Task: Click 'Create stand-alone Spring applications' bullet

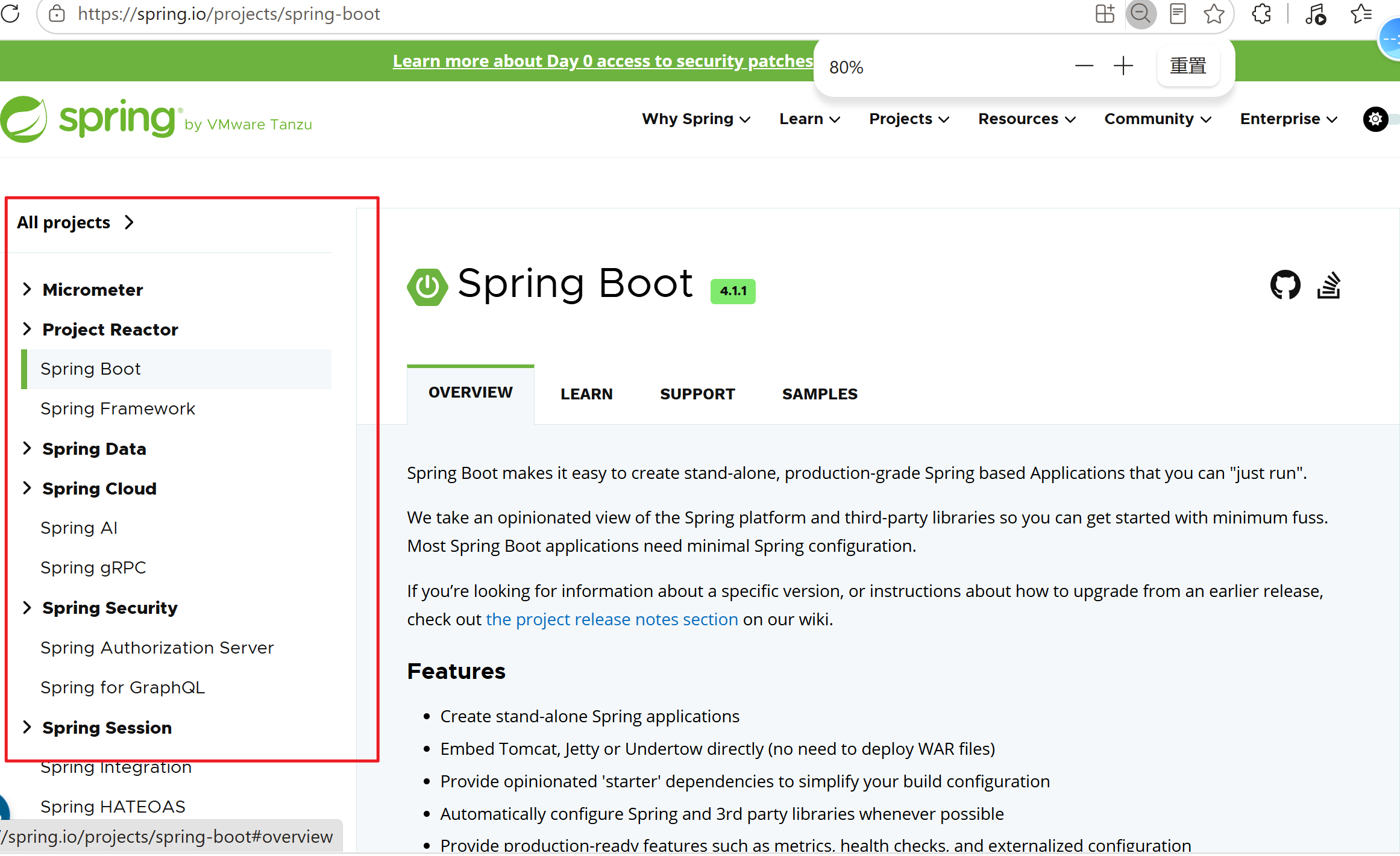Action: (589, 716)
